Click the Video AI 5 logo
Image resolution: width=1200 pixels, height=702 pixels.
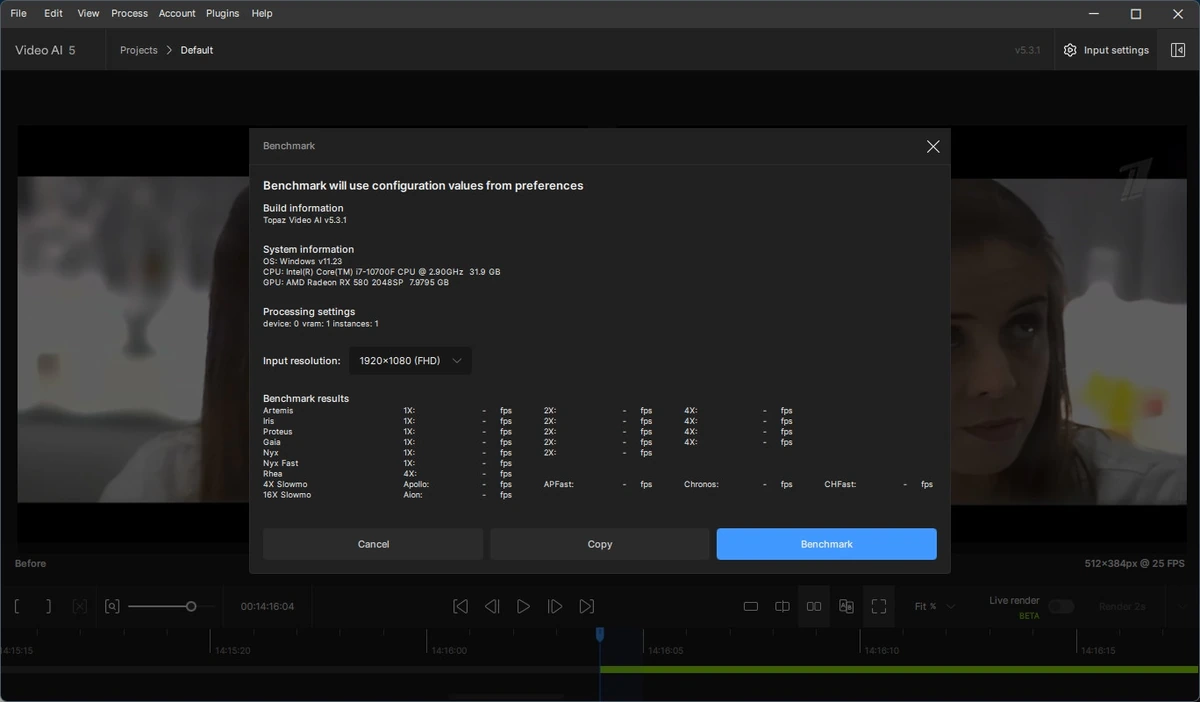45,50
